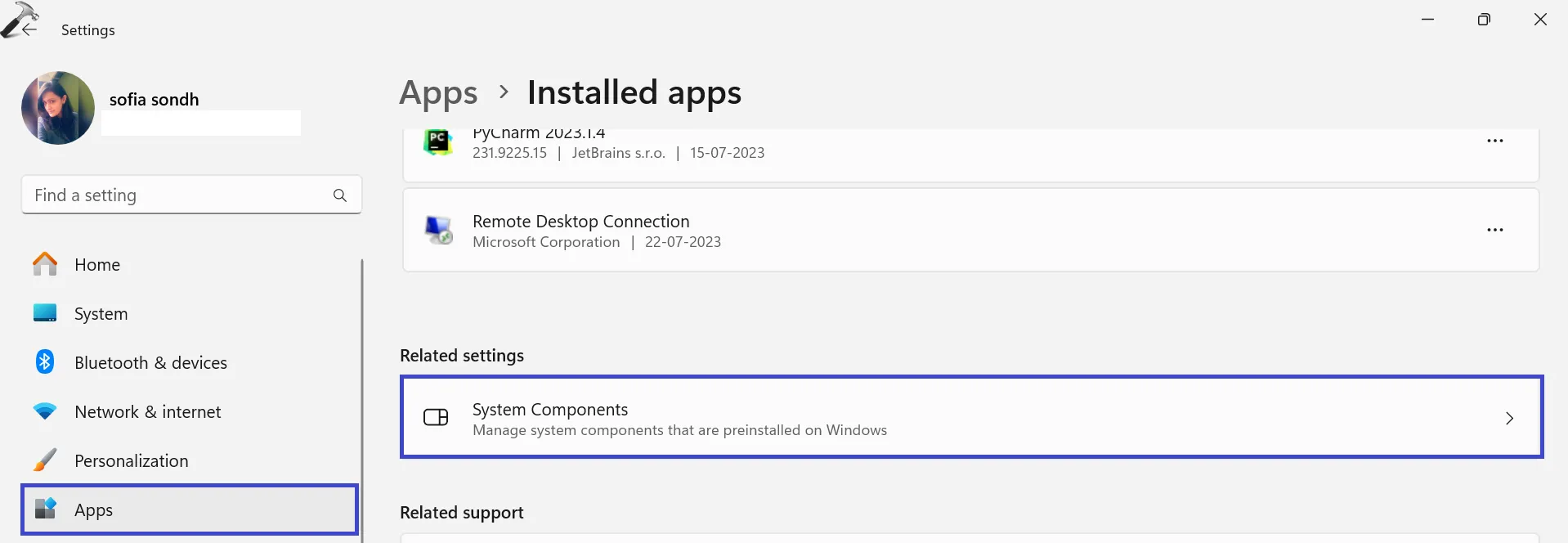Click the search magnifier icon
The image size is (1568, 543).
click(x=340, y=195)
